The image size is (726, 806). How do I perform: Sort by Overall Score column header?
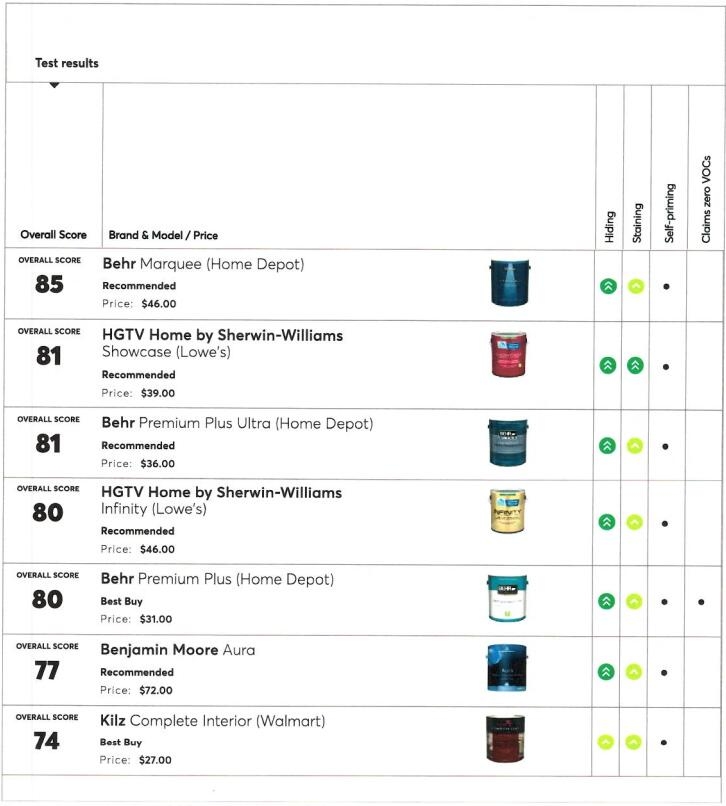(53, 236)
